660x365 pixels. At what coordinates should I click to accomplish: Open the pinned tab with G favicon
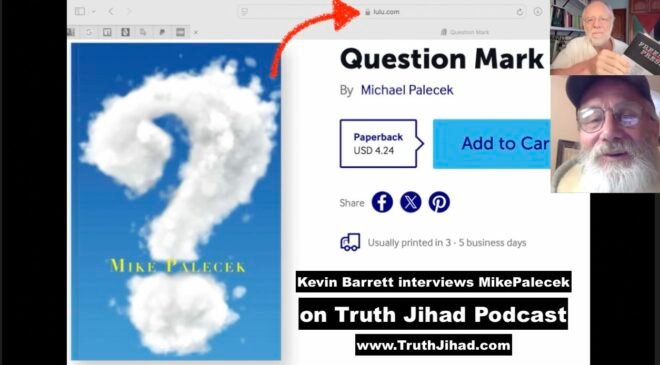89,32
